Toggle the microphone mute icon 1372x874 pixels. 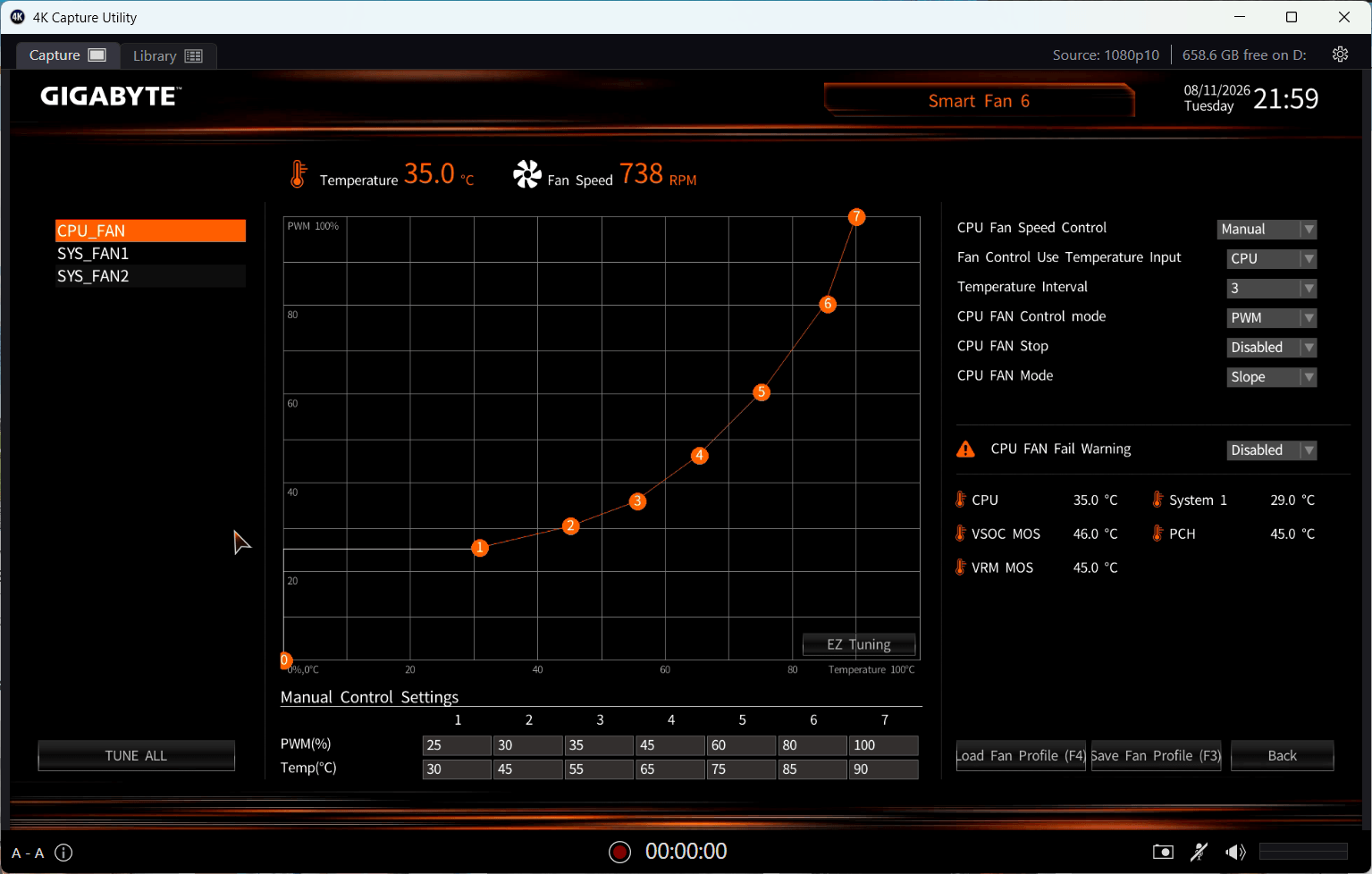click(x=1199, y=852)
